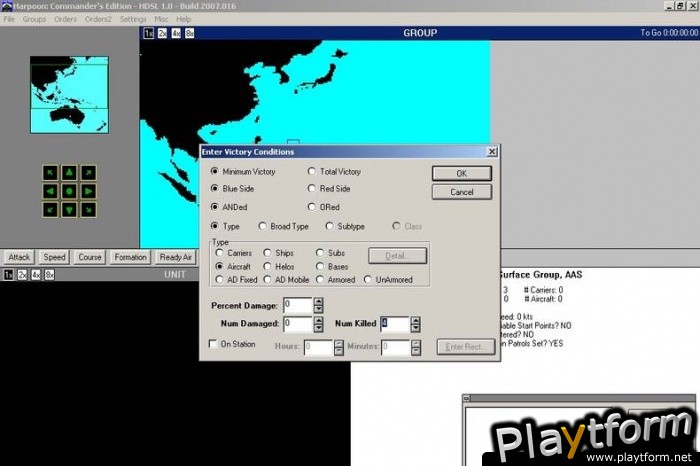Decrease Percent Damage with spinner
Viewport: 700px width, 466px height.
click(x=318, y=309)
